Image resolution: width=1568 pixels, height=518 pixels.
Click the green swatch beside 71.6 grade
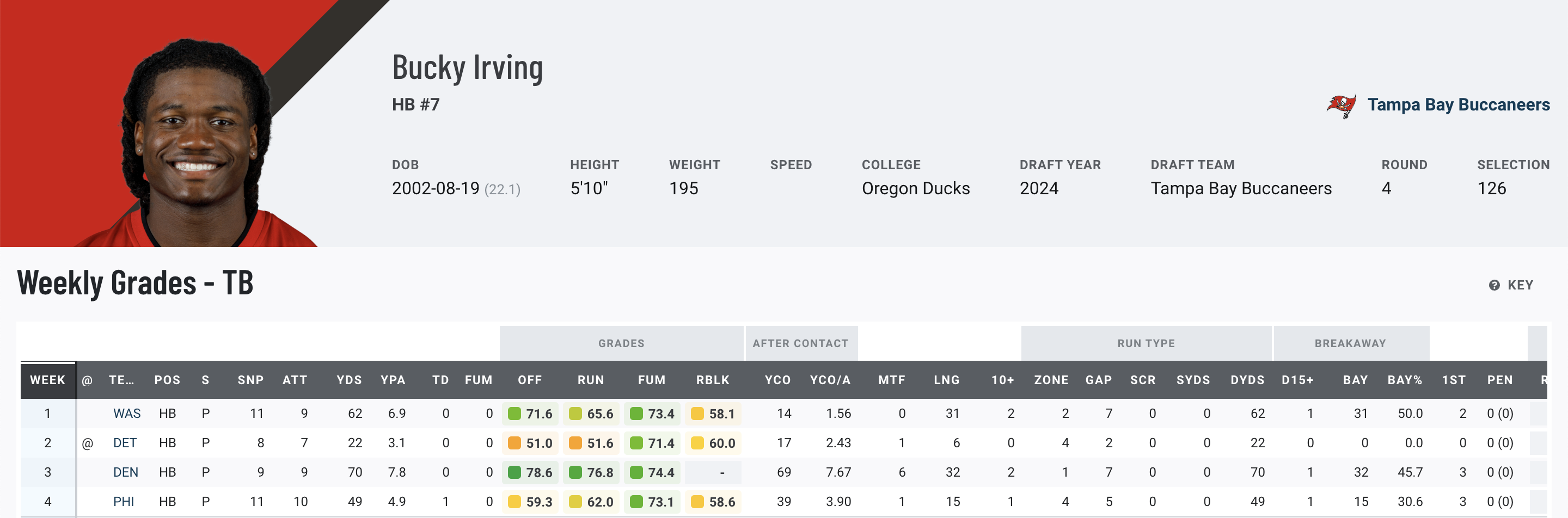click(514, 414)
